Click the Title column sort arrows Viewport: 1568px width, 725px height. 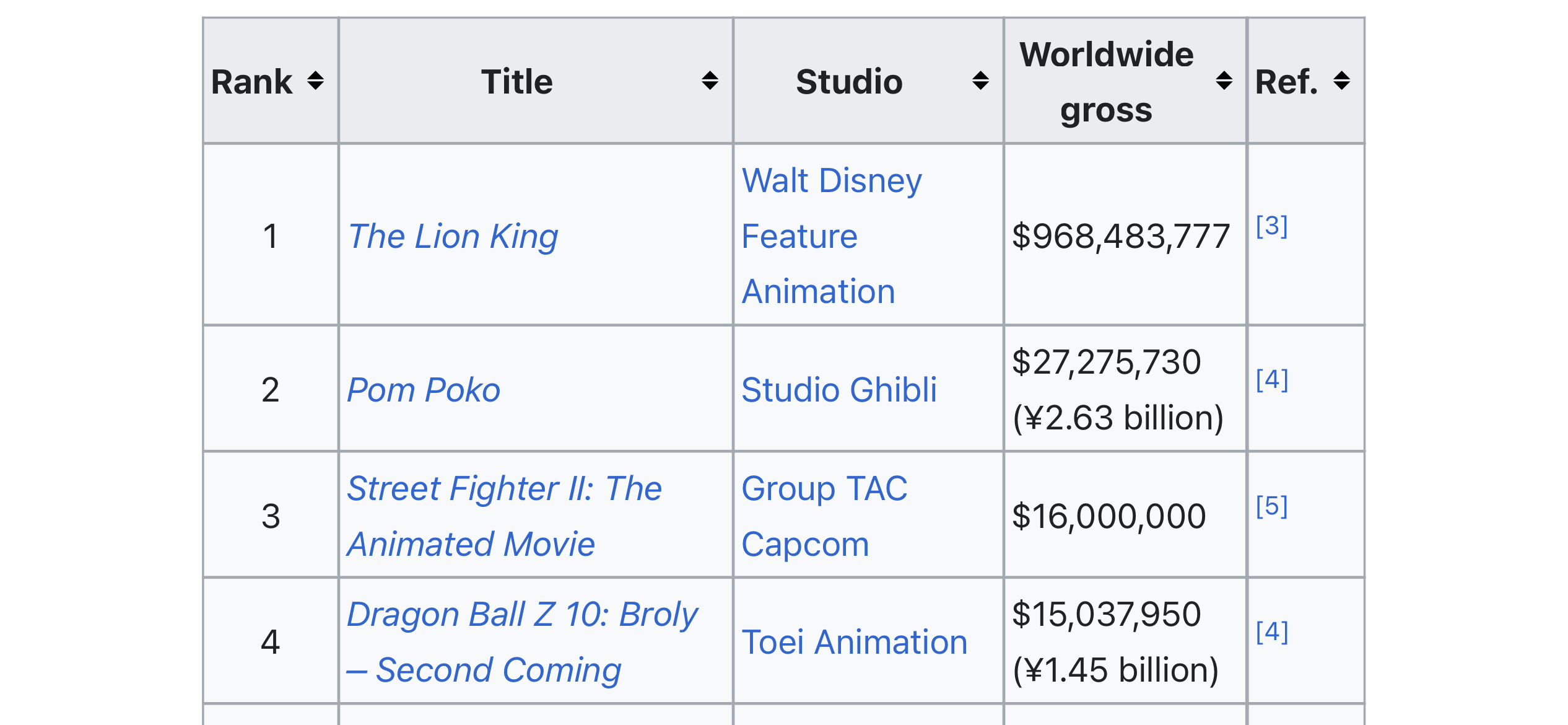[x=710, y=81]
